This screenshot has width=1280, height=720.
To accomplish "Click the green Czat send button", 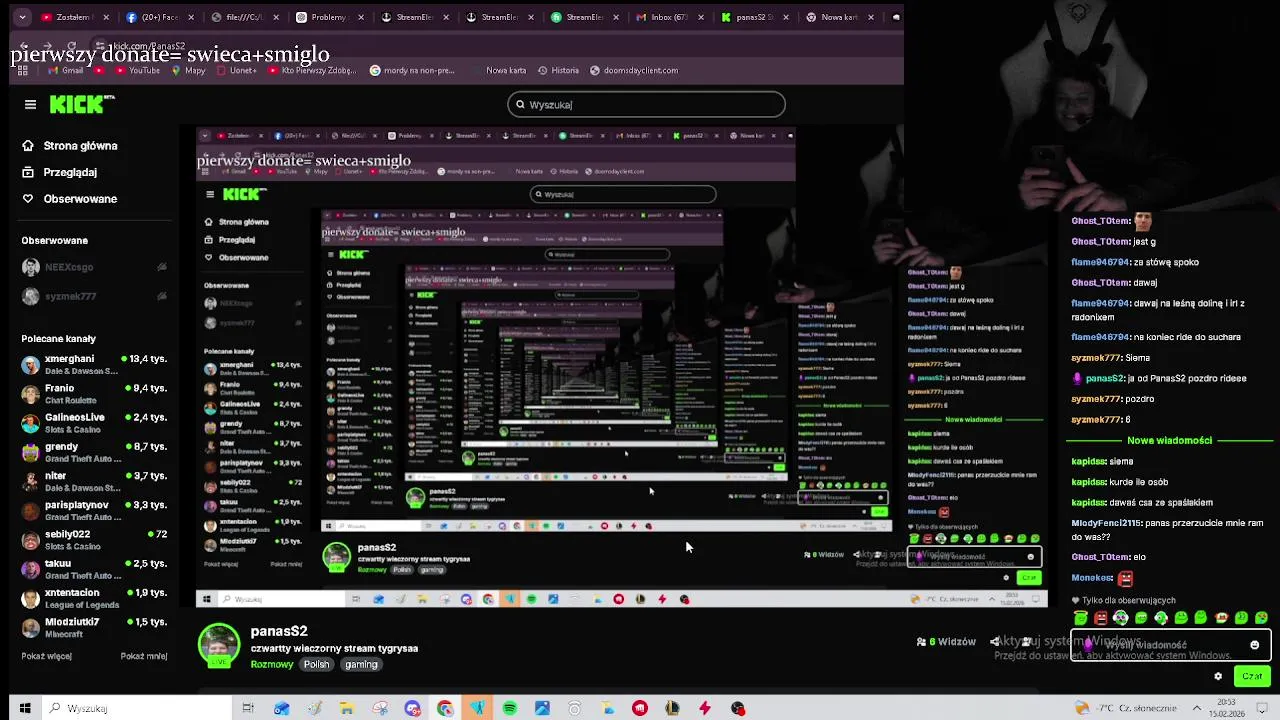I will [1252, 677].
